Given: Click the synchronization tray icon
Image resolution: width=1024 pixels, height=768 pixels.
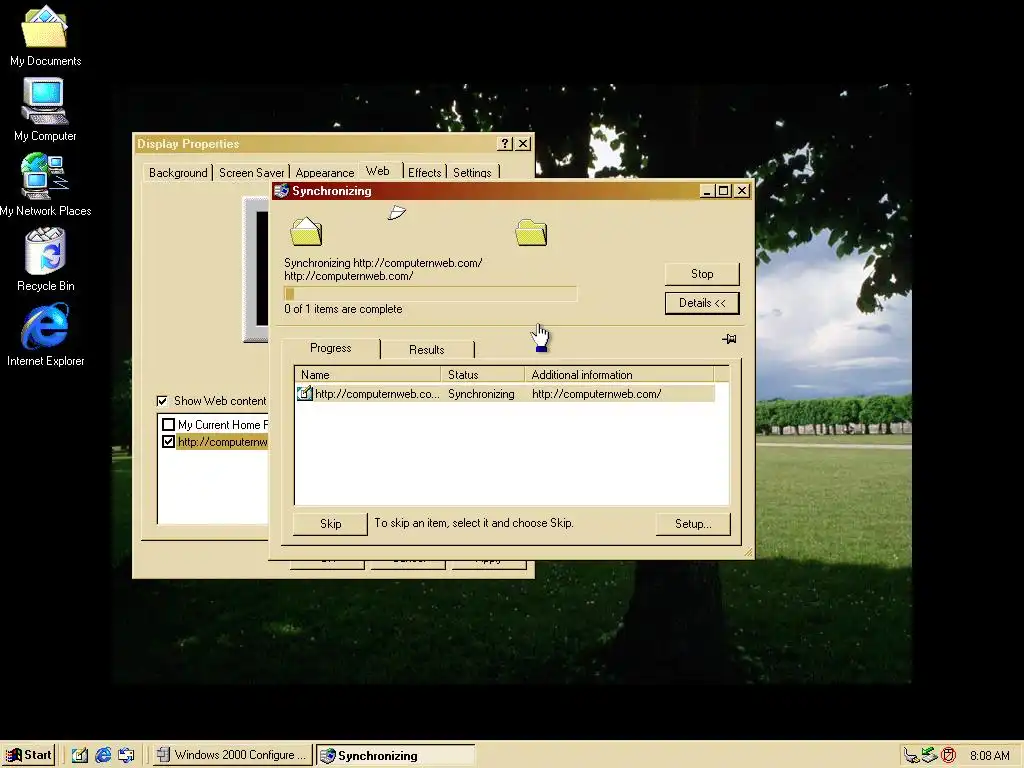Looking at the screenshot, I should (929, 756).
